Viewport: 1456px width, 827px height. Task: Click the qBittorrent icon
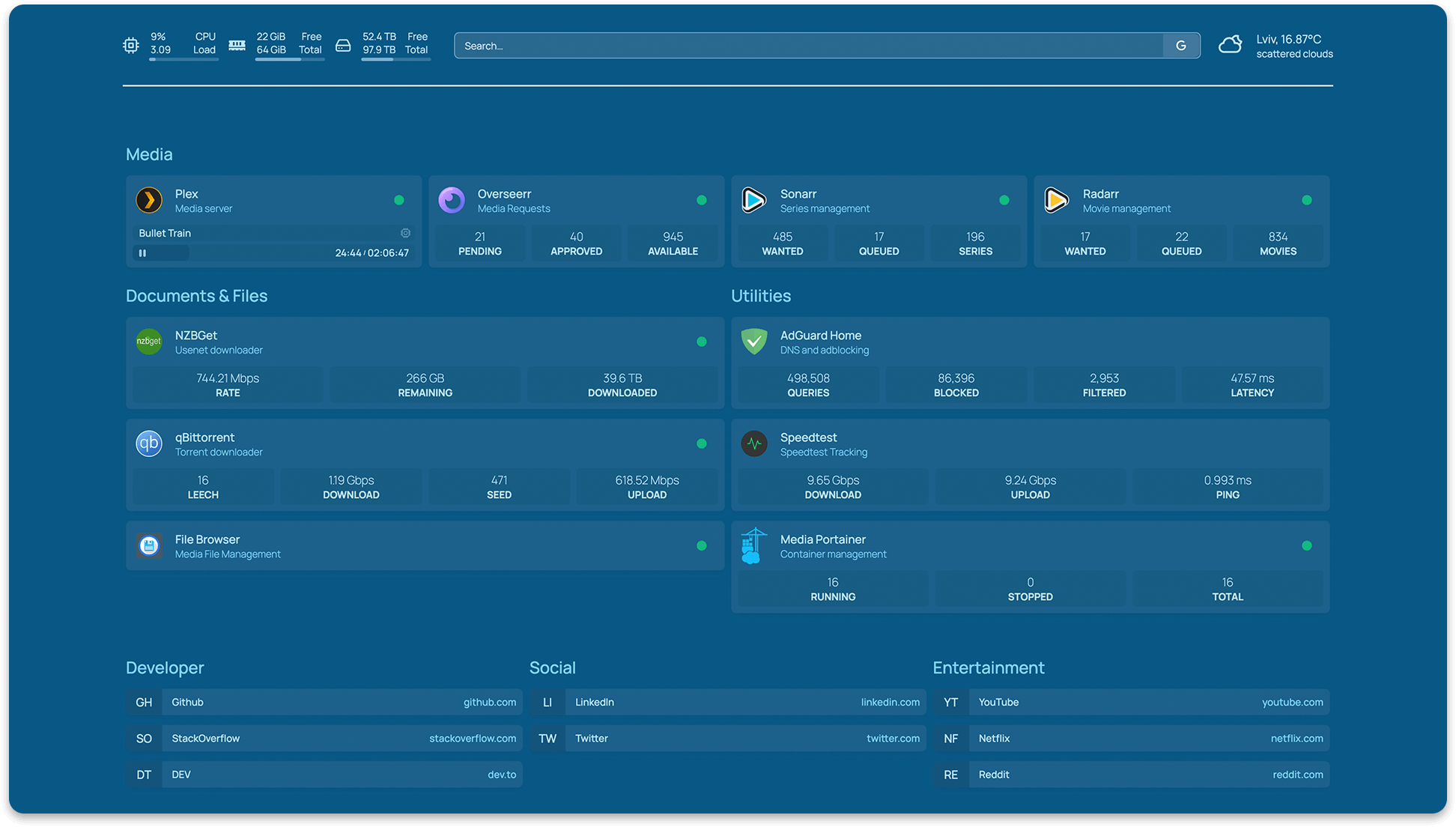[x=149, y=443]
